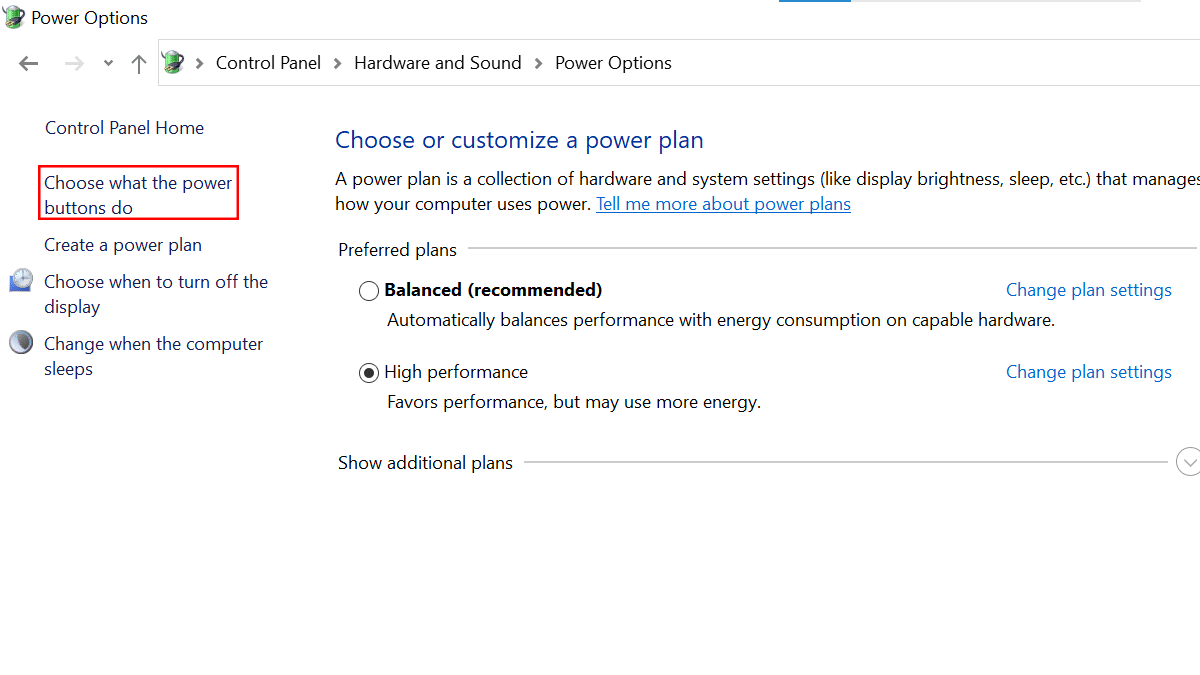Click the Power Options title bar icon
Viewport: 1200px width, 675px height.
[x=15, y=18]
